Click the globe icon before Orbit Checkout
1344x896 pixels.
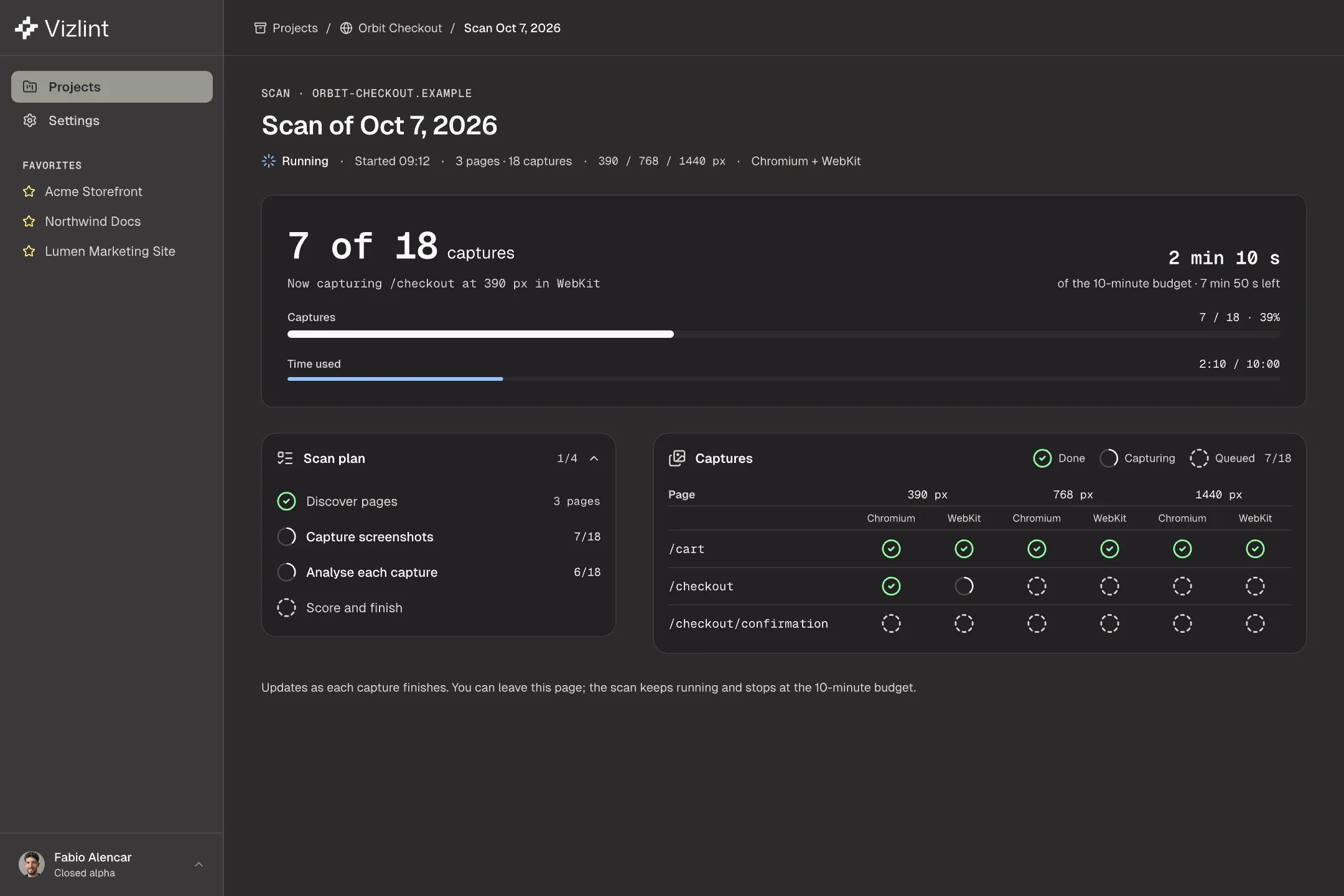coord(346,28)
